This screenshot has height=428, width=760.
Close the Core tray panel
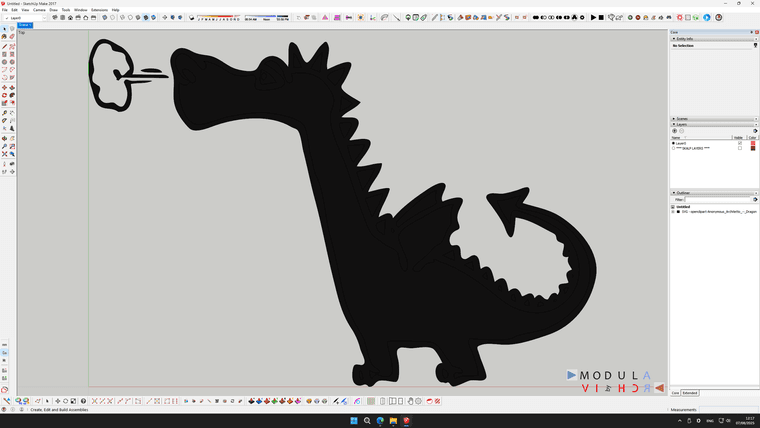tap(757, 32)
